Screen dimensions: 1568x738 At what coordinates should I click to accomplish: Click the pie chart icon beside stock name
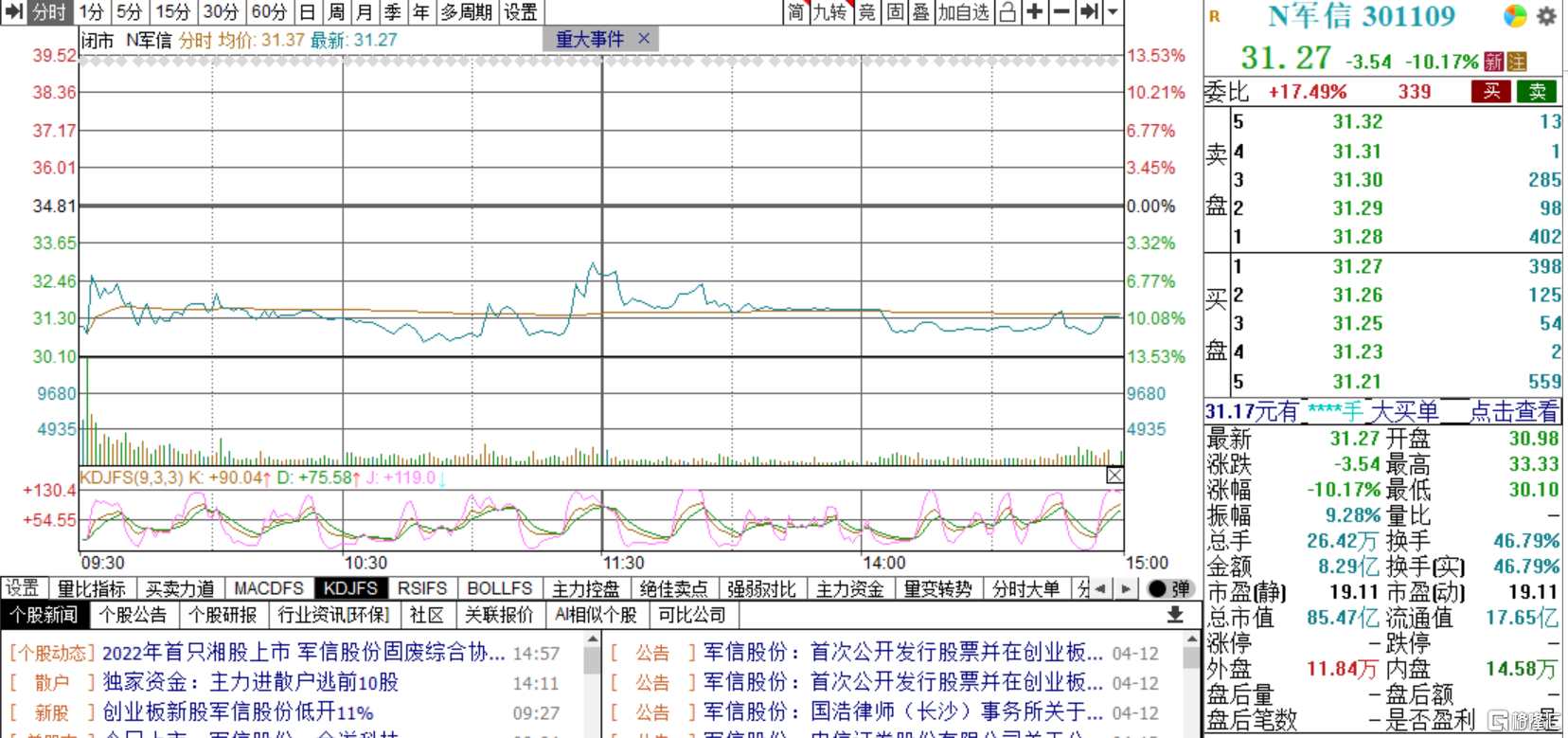click(1515, 16)
